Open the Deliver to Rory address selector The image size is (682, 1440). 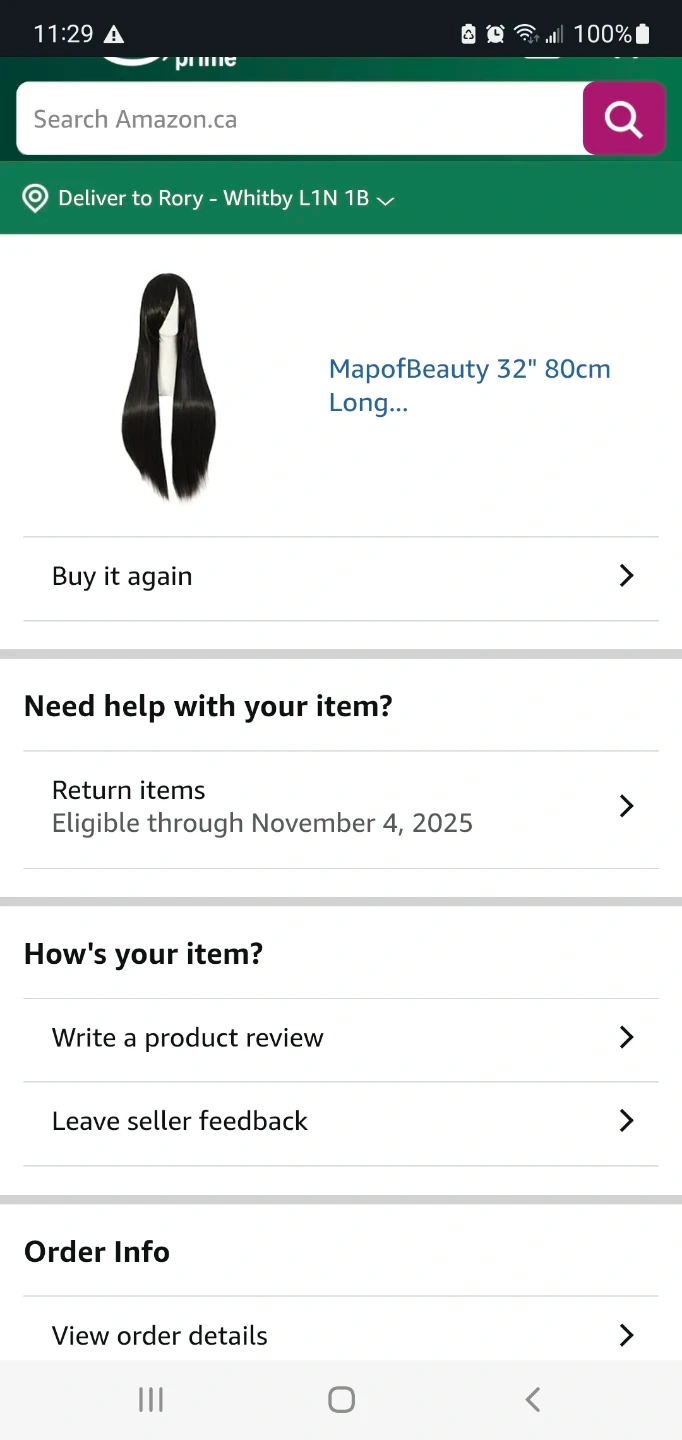(x=225, y=198)
